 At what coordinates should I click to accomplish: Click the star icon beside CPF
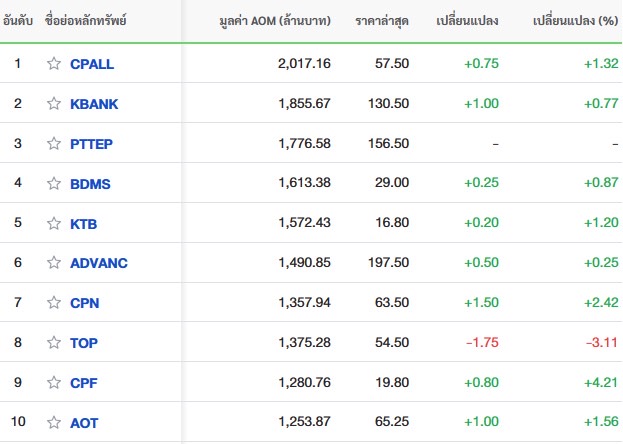(x=54, y=383)
